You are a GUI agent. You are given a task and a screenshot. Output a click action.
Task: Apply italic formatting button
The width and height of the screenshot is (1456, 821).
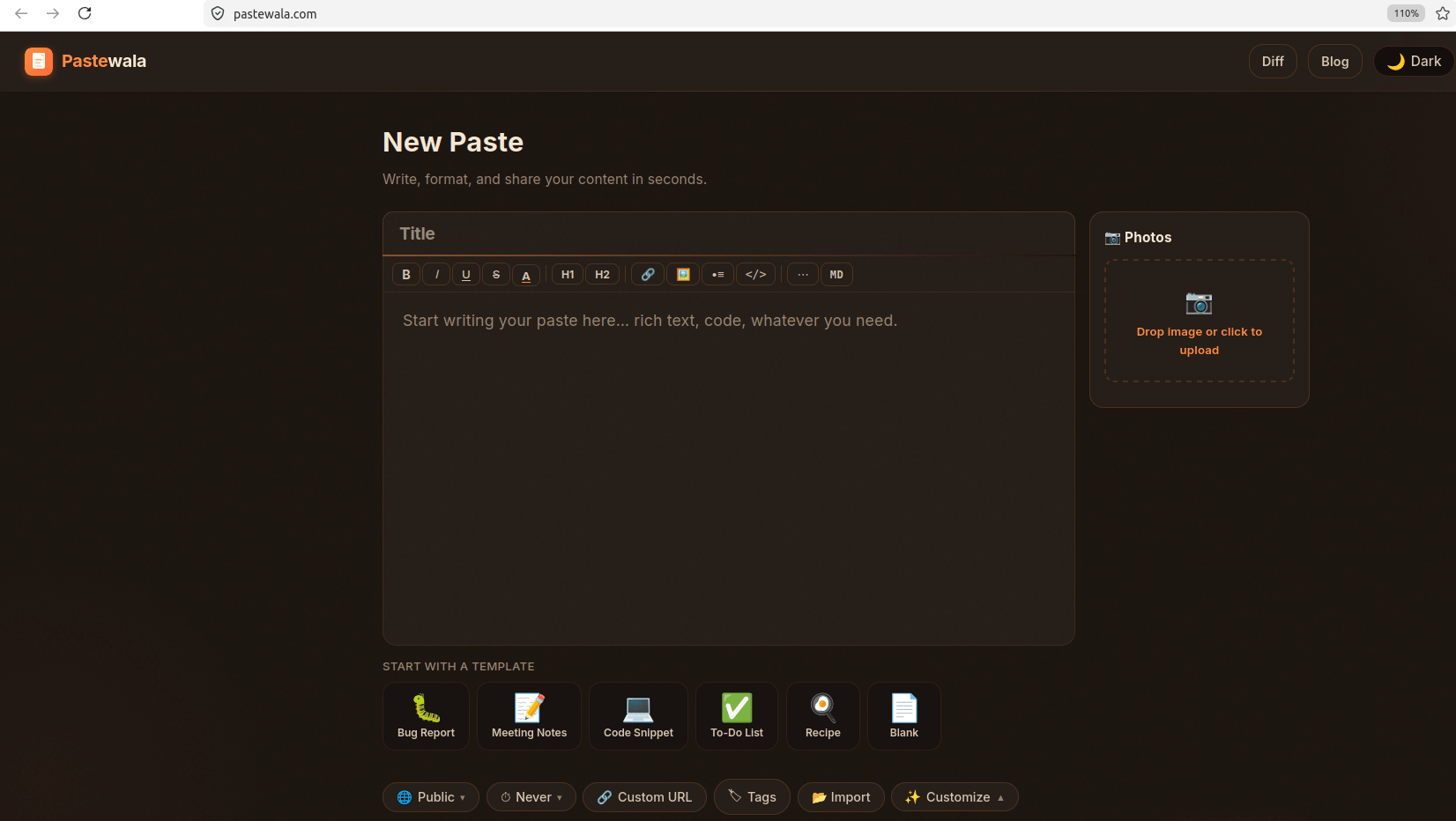point(436,275)
